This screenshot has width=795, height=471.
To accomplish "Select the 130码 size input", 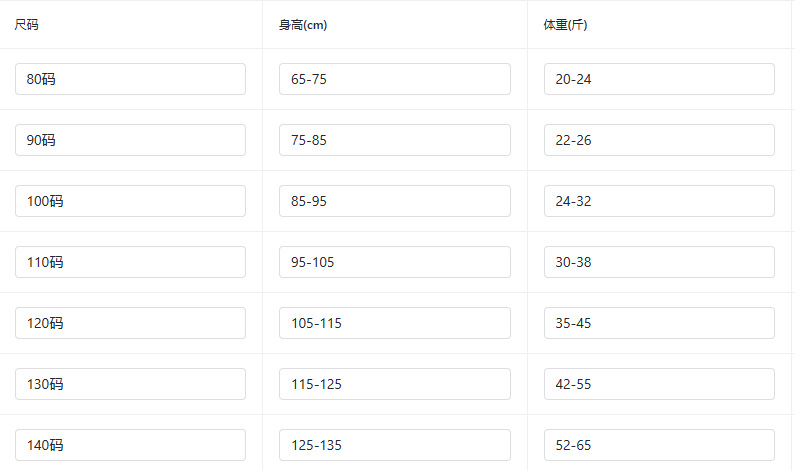I will [x=130, y=384].
